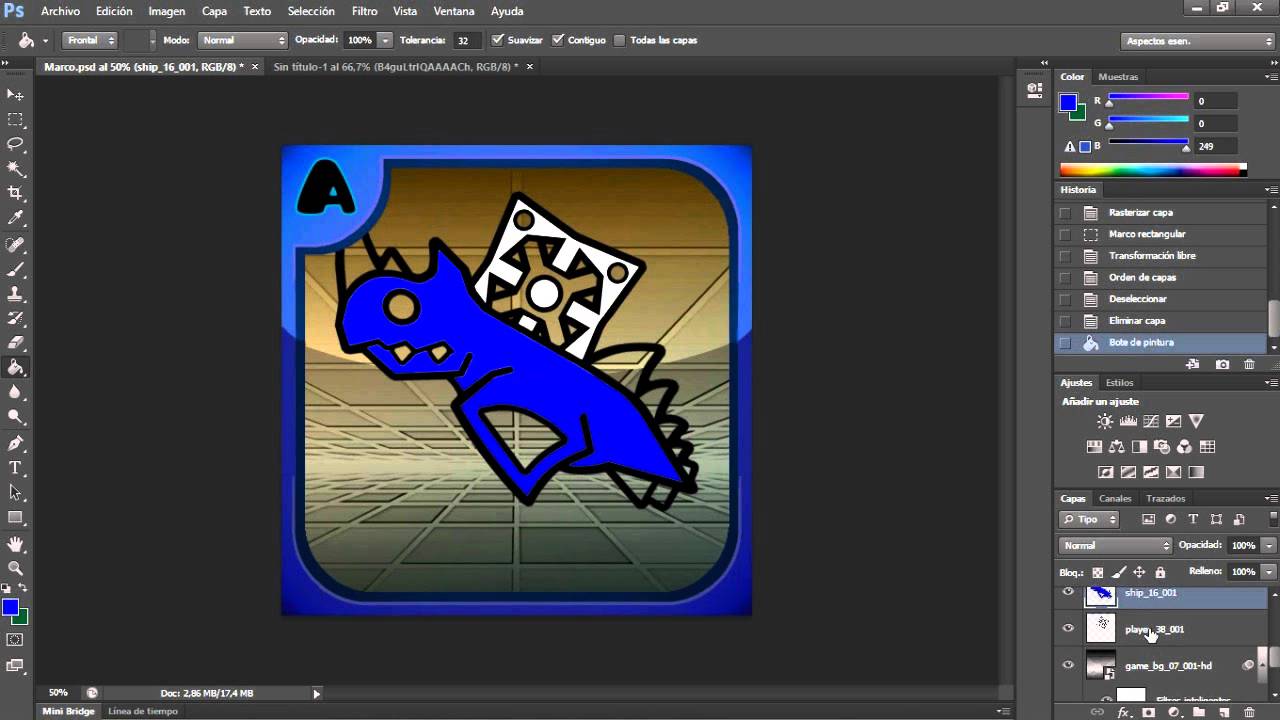The height and width of the screenshot is (720, 1280).
Task: Open the Filtro menu
Action: pos(364,11)
